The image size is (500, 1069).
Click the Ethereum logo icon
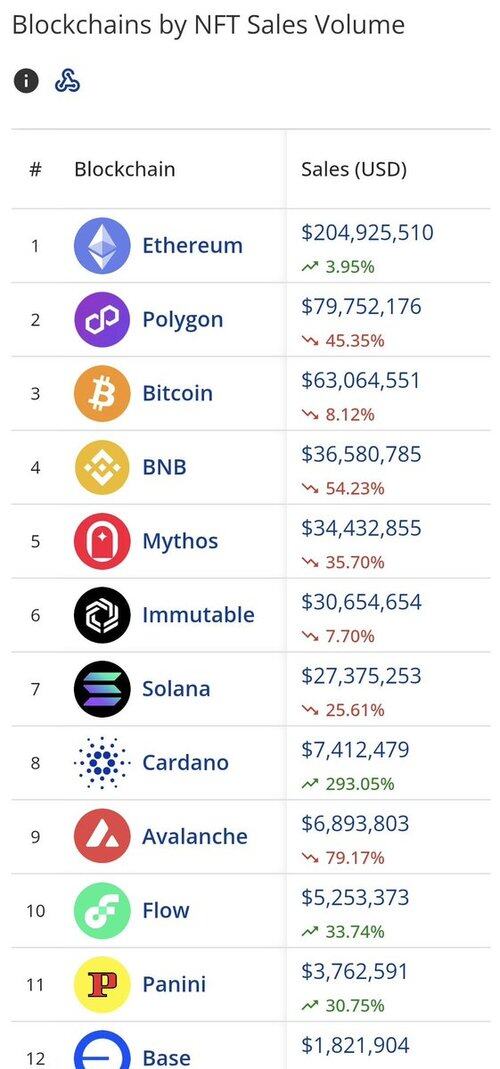tap(102, 245)
